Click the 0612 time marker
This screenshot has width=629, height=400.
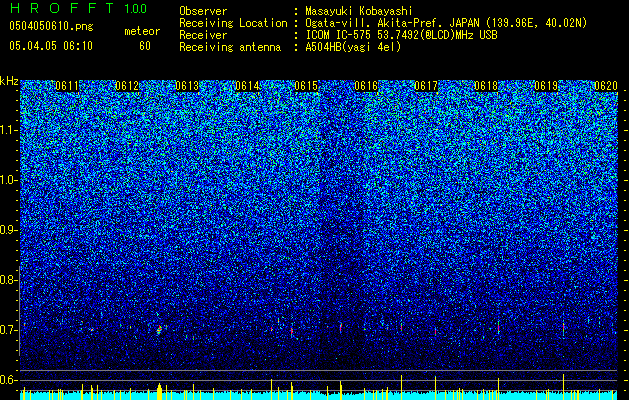click(127, 86)
